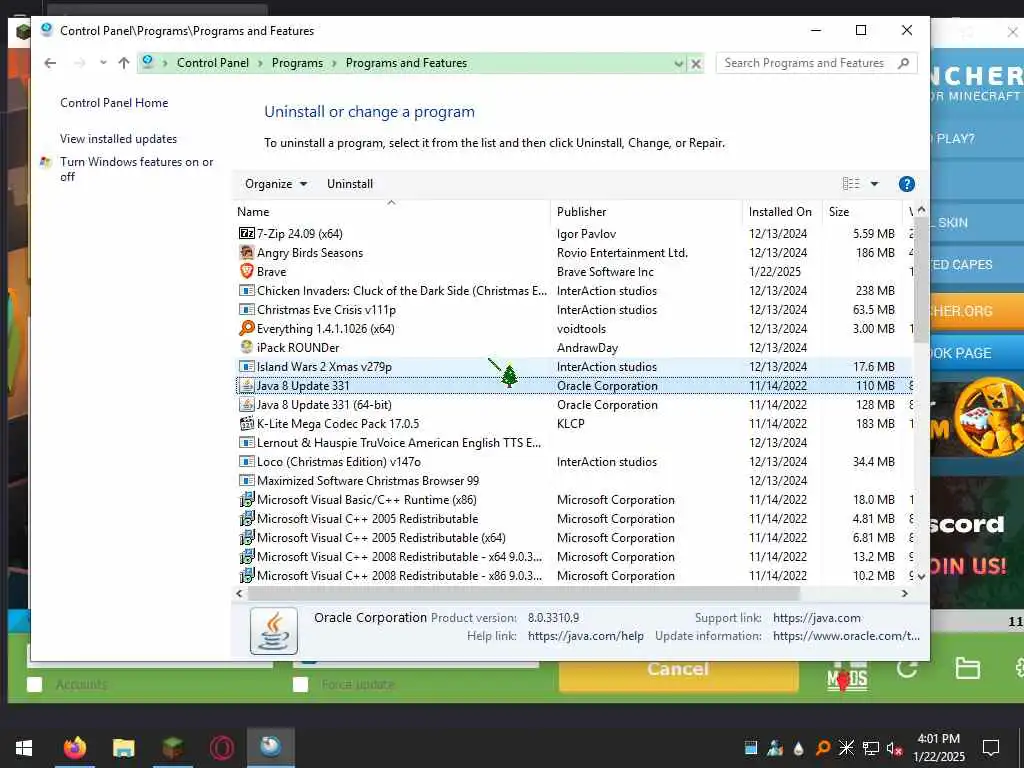
Task: Click Cancel button in launcher window
Action: (x=678, y=670)
